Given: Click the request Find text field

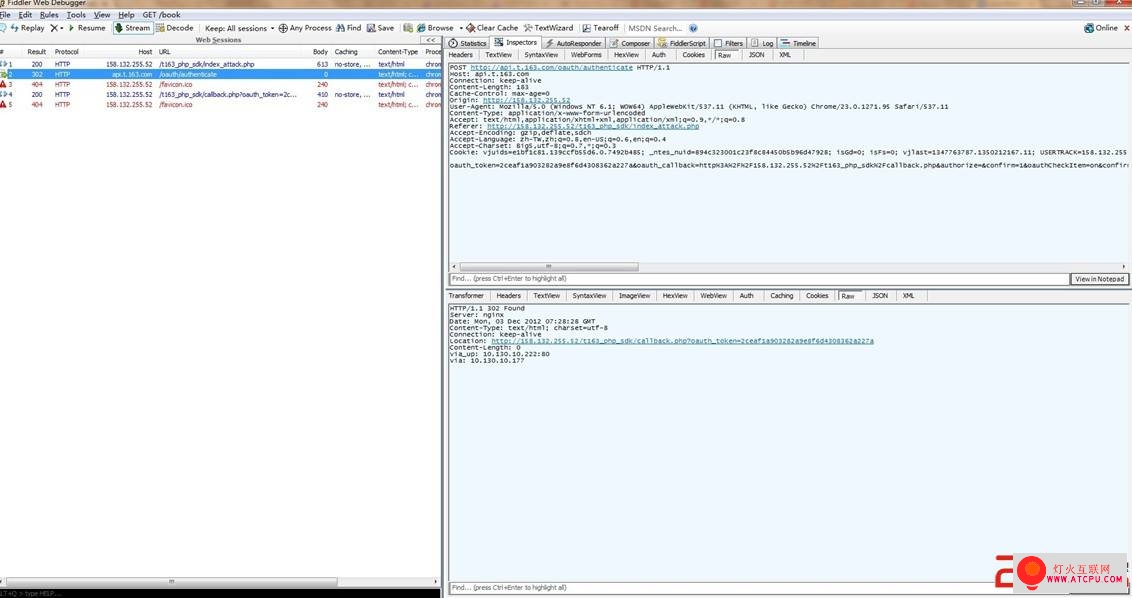Looking at the screenshot, I should [x=758, y=279].
